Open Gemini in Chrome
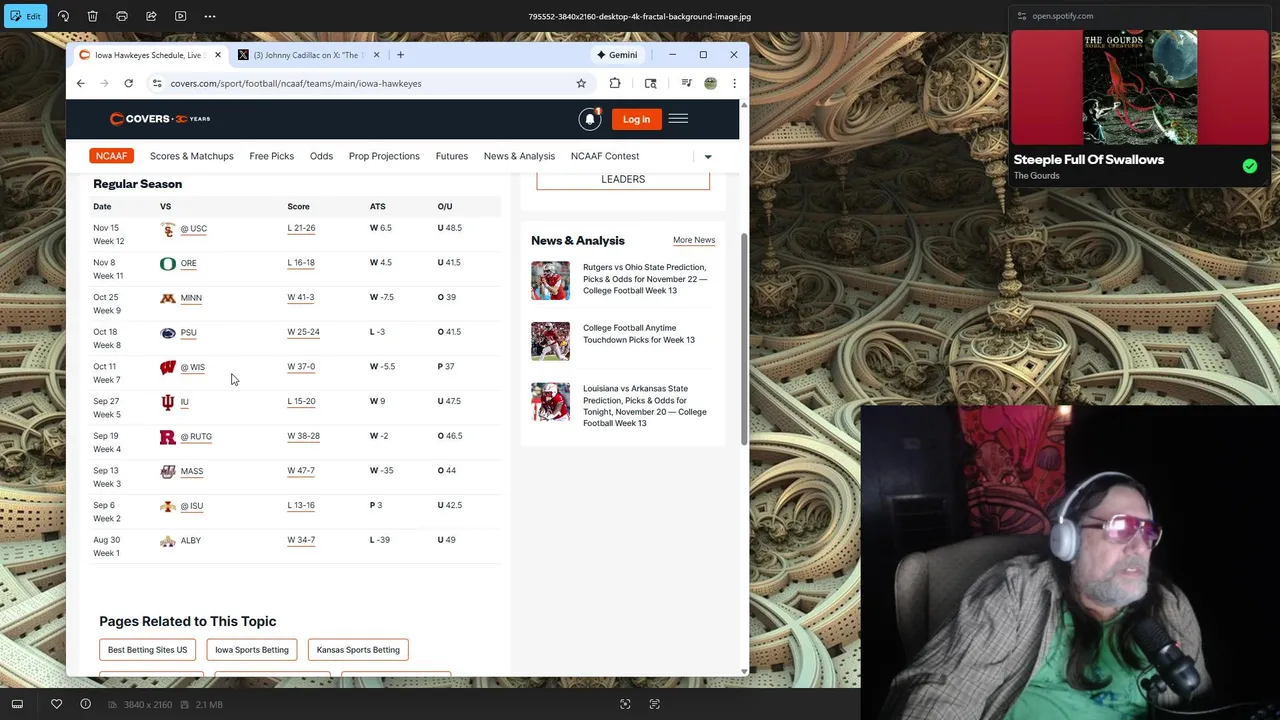 [x=616, y=55]
